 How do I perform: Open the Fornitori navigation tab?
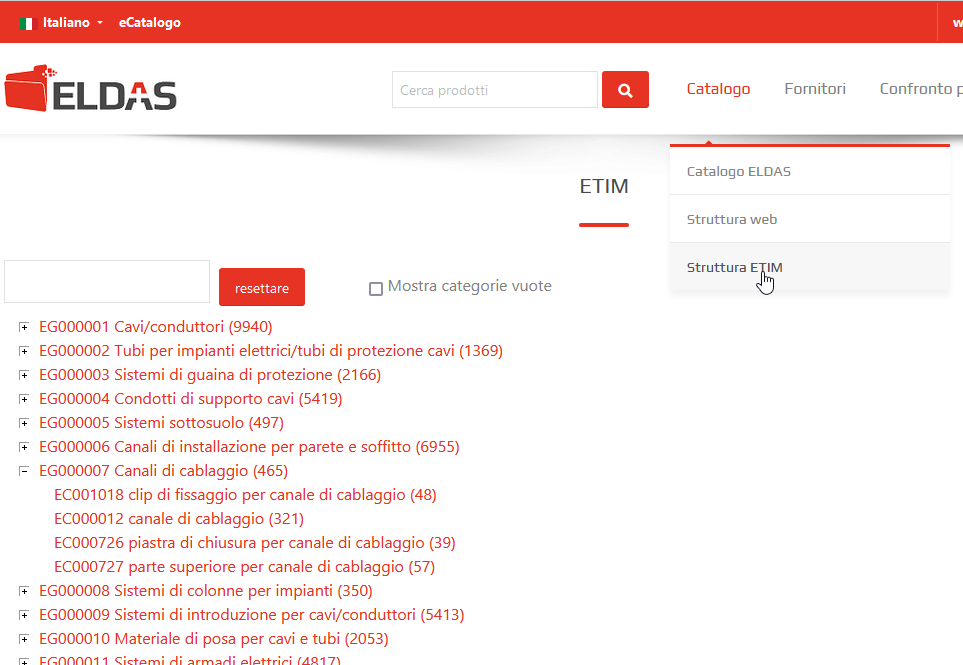(815, 89)
